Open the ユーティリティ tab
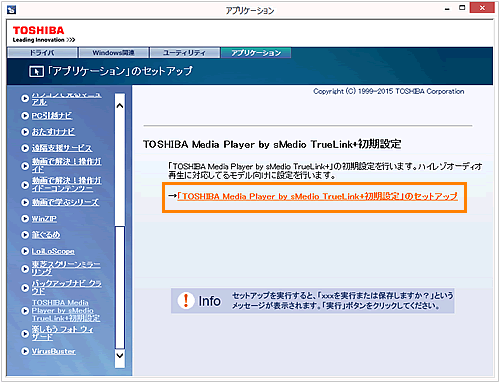500x383 pixels. click(185, 53)
